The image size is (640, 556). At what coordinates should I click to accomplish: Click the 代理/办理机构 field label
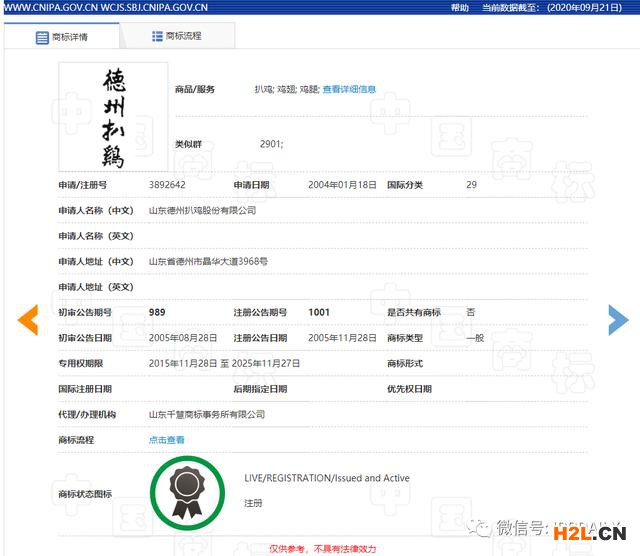[87, 414]
